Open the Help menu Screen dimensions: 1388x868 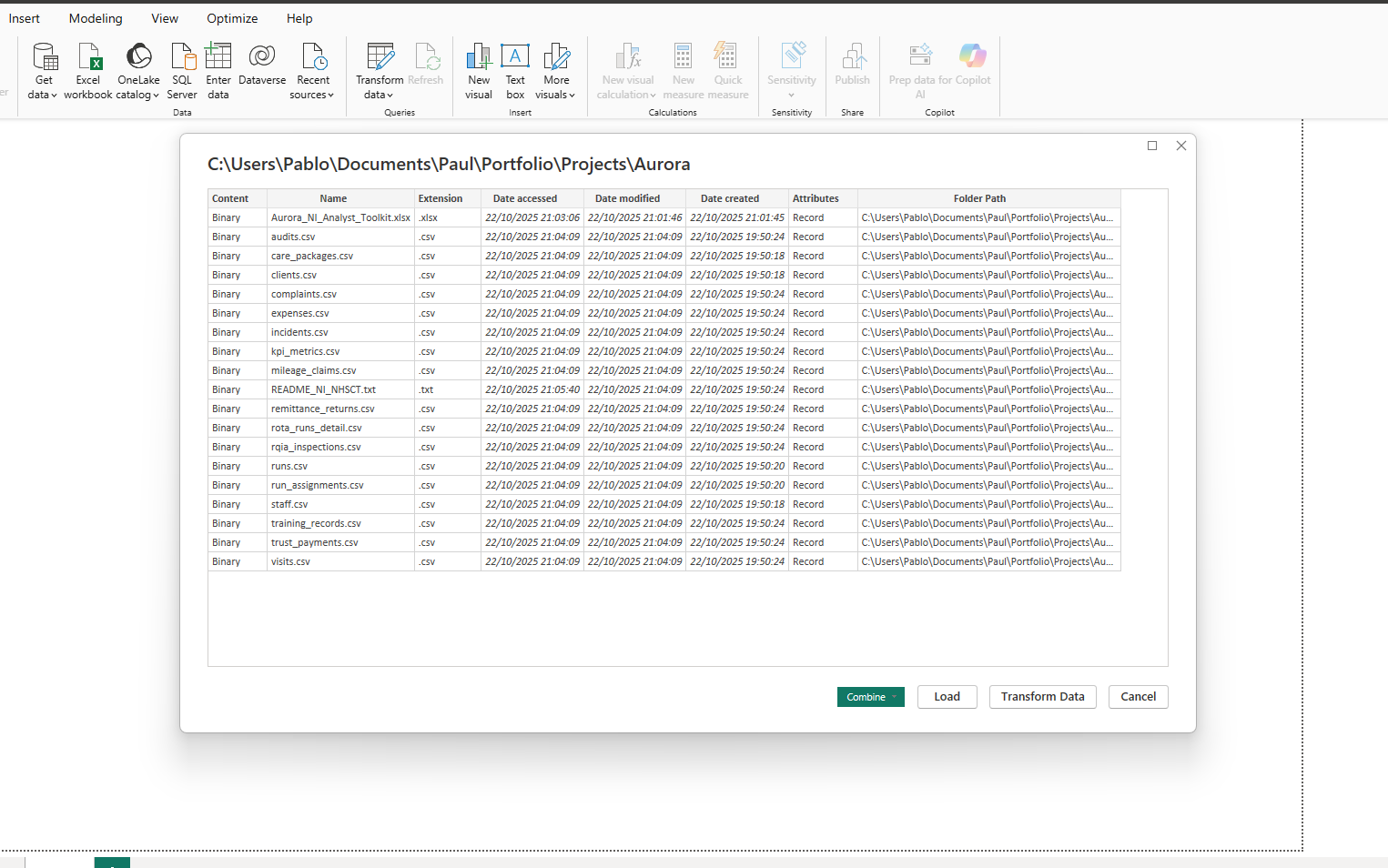[x=299, y=18]
